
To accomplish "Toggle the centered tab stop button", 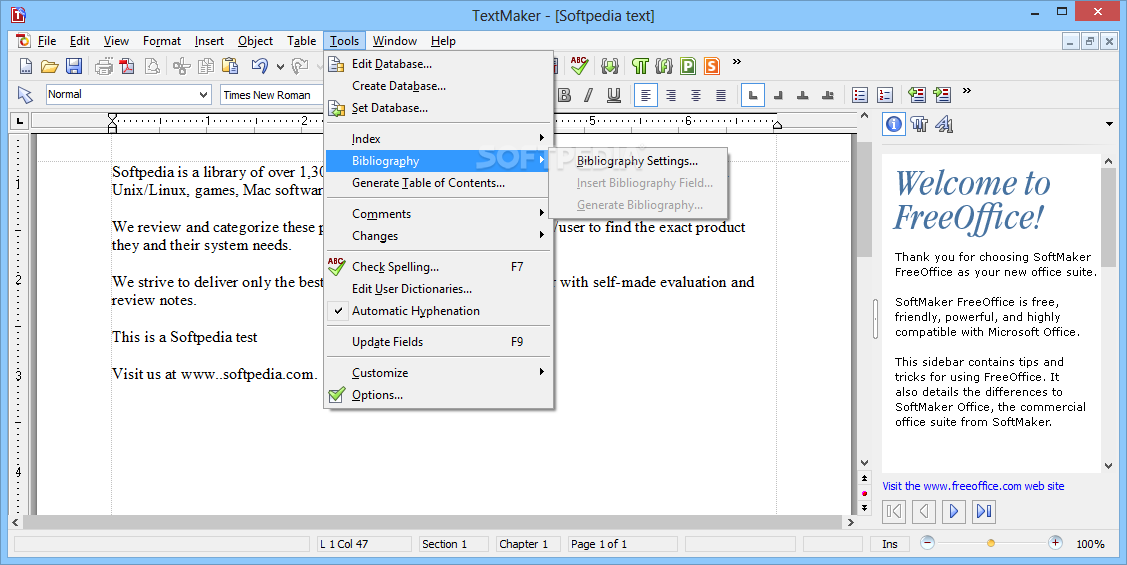I will pos(803,95).
